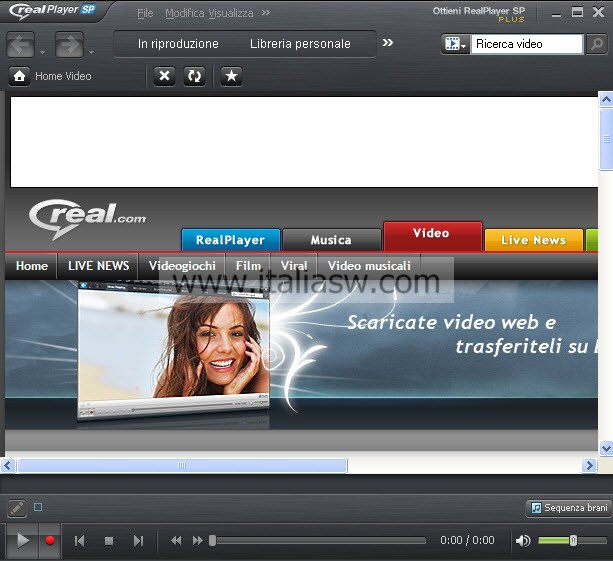The width and height of the screenshot is (613, 561).
Task: Click the real.com logo
Action: click(88, 218)
